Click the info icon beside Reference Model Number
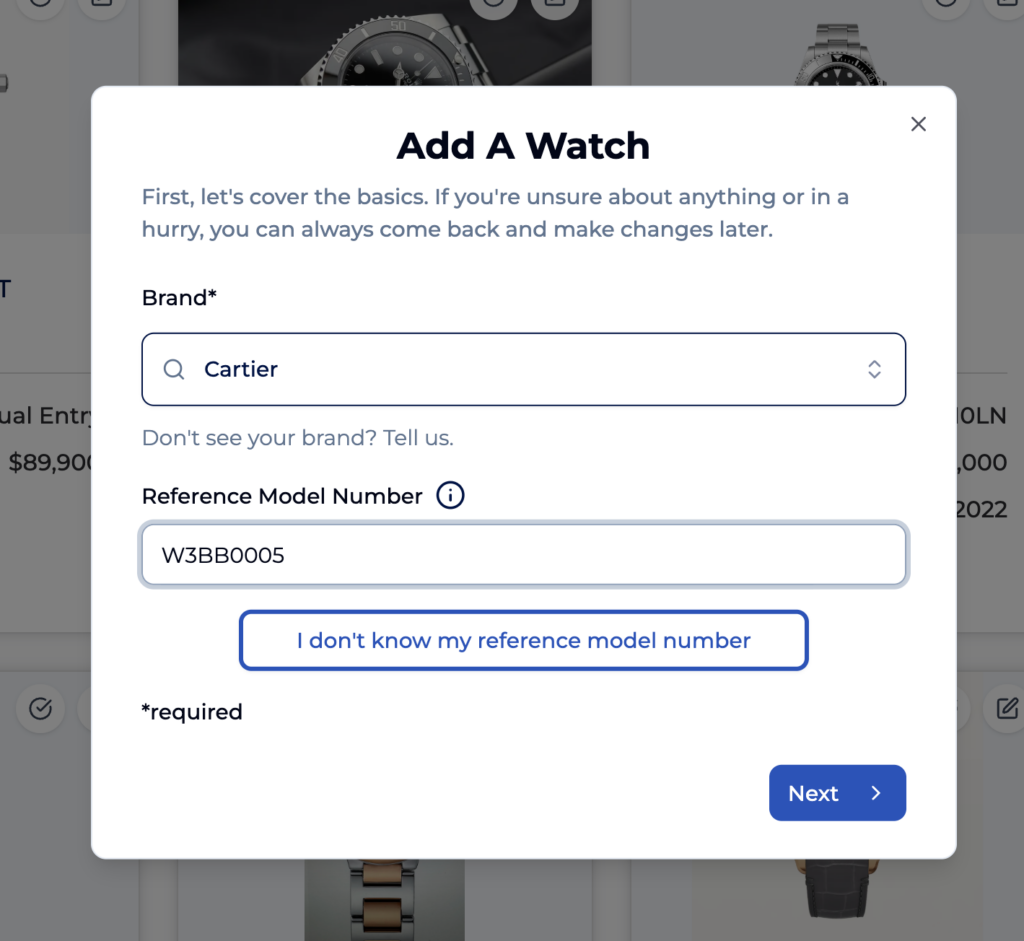 pos(449,495)
